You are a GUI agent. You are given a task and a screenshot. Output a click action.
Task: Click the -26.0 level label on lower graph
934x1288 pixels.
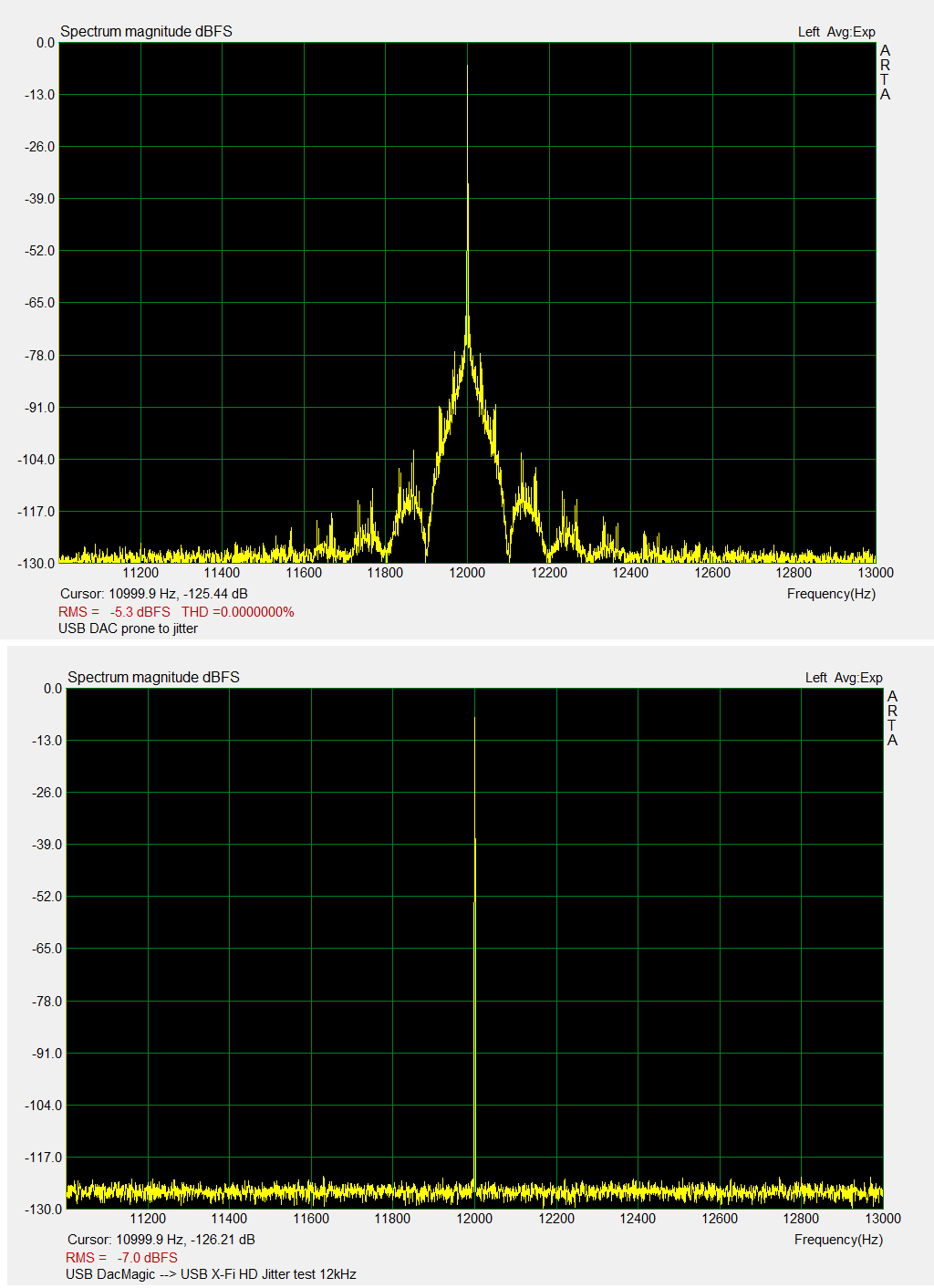[x=46, y=793]
